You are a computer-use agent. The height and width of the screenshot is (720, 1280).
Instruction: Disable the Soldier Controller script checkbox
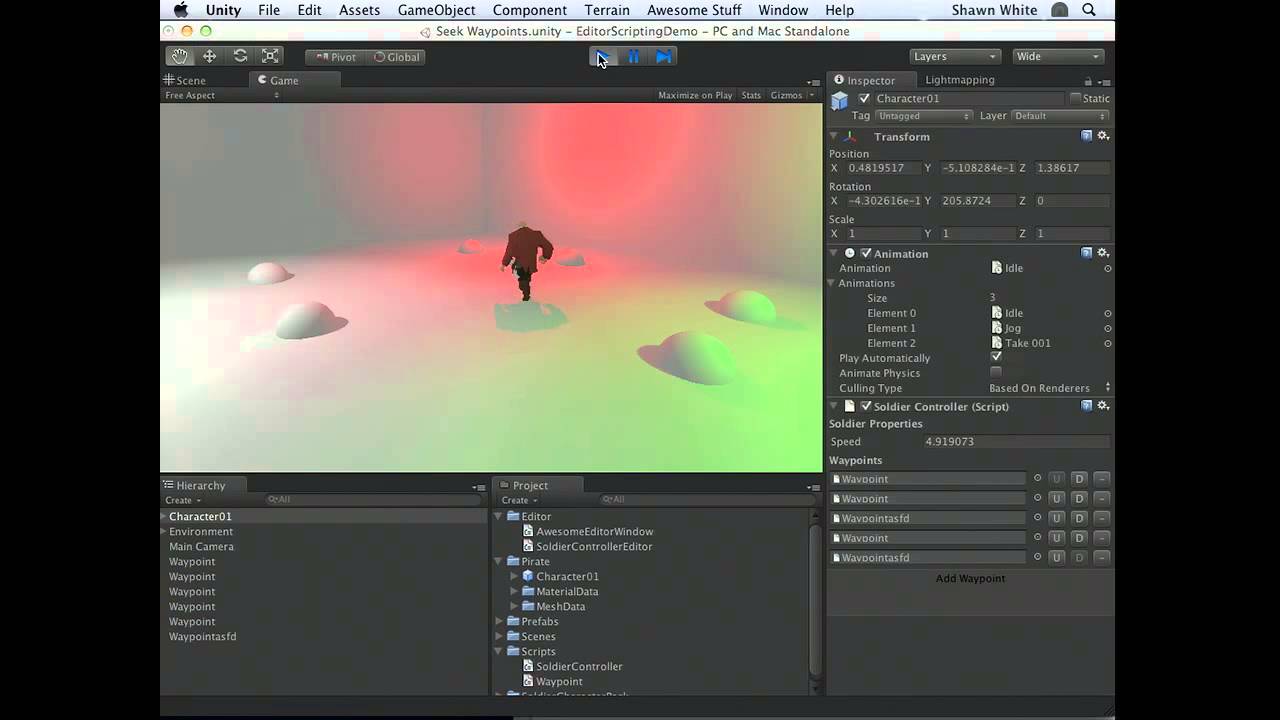[x=866, y=406]
